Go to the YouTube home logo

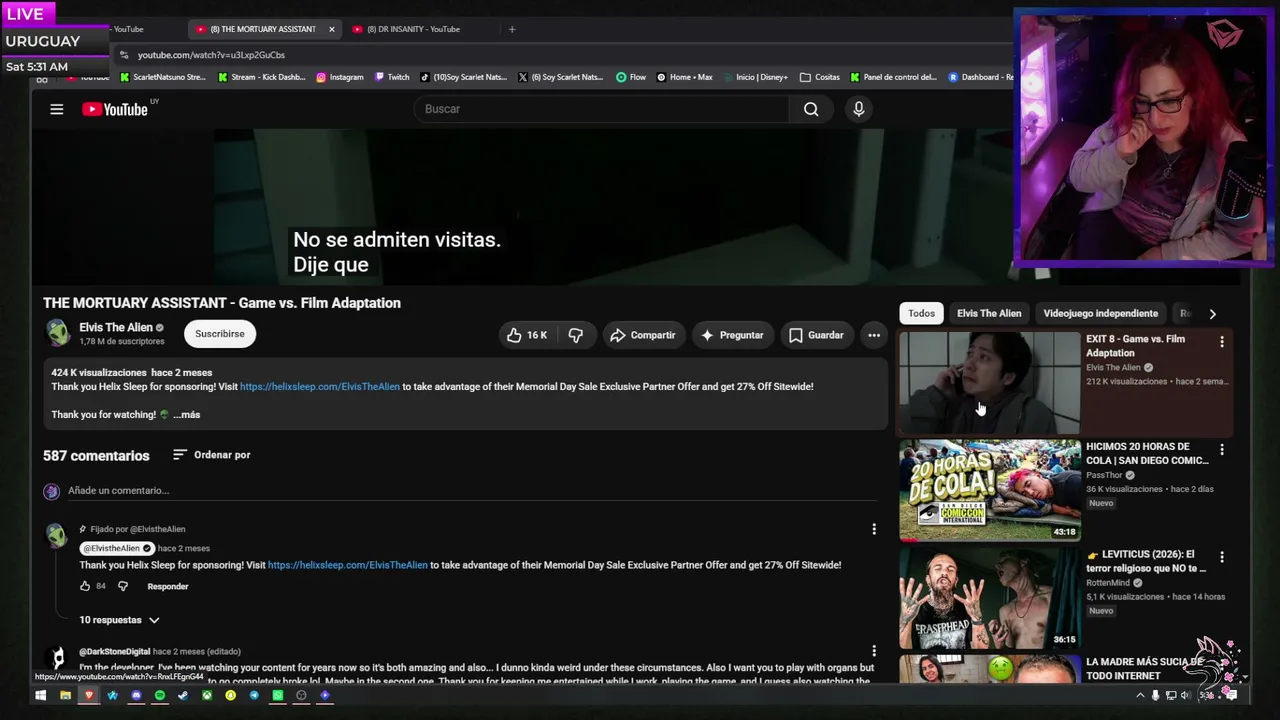(115, 109)
